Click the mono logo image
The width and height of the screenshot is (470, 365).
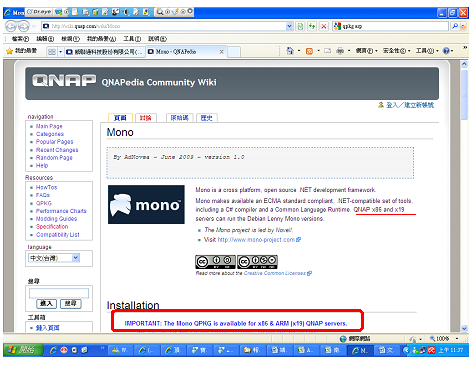(146, 204)
